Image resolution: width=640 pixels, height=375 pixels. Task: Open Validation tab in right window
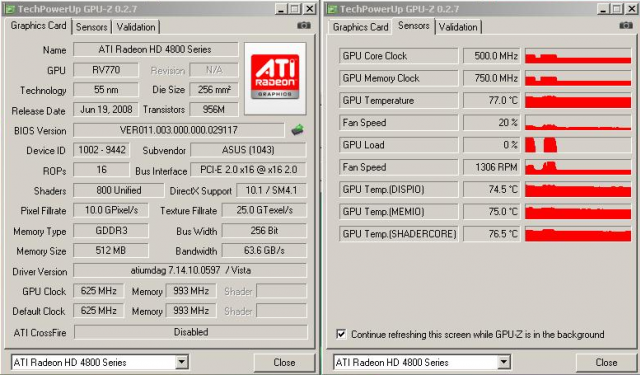(458, 27)
